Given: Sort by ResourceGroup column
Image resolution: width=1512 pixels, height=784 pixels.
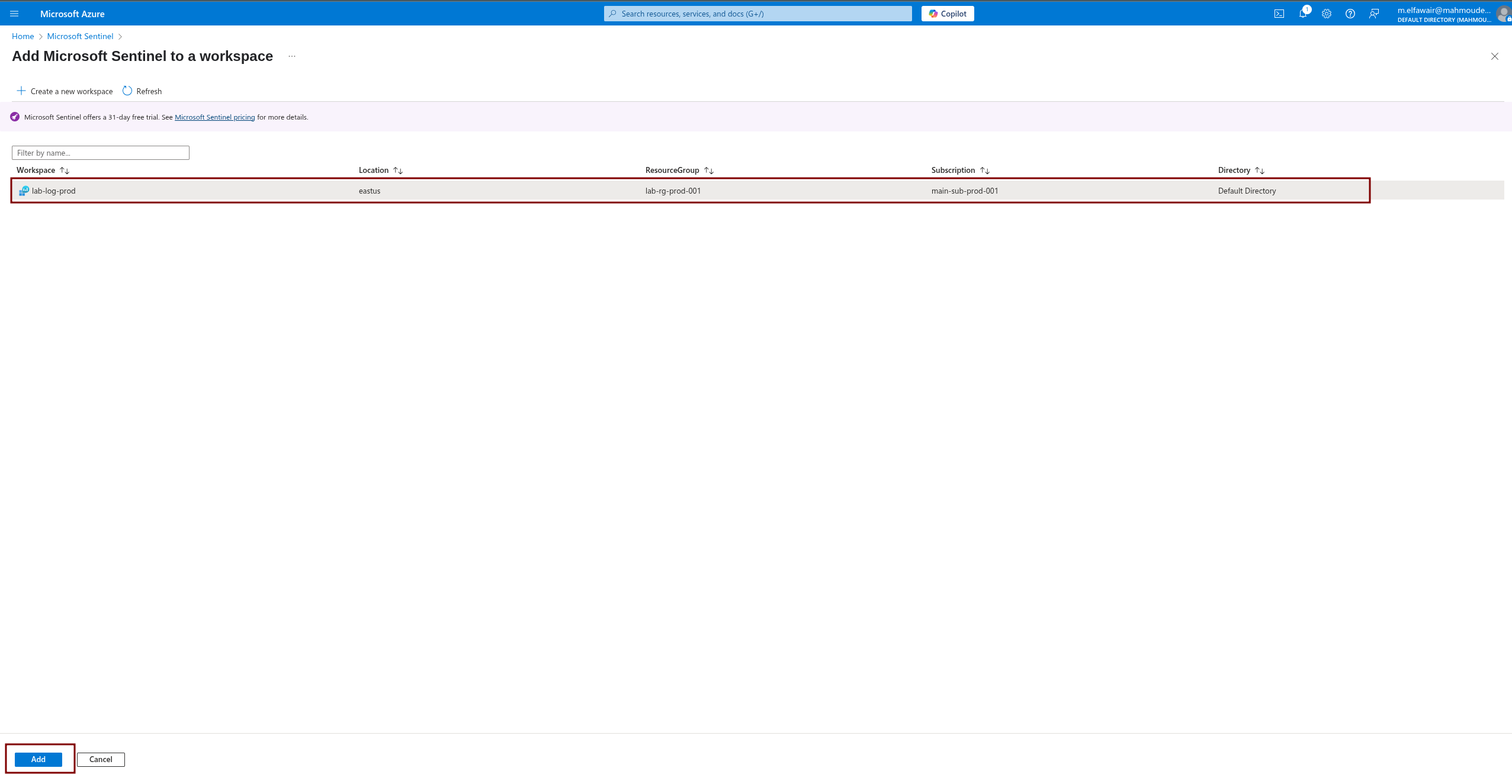Looking at the screenshot, I should [x=679, y=171].
